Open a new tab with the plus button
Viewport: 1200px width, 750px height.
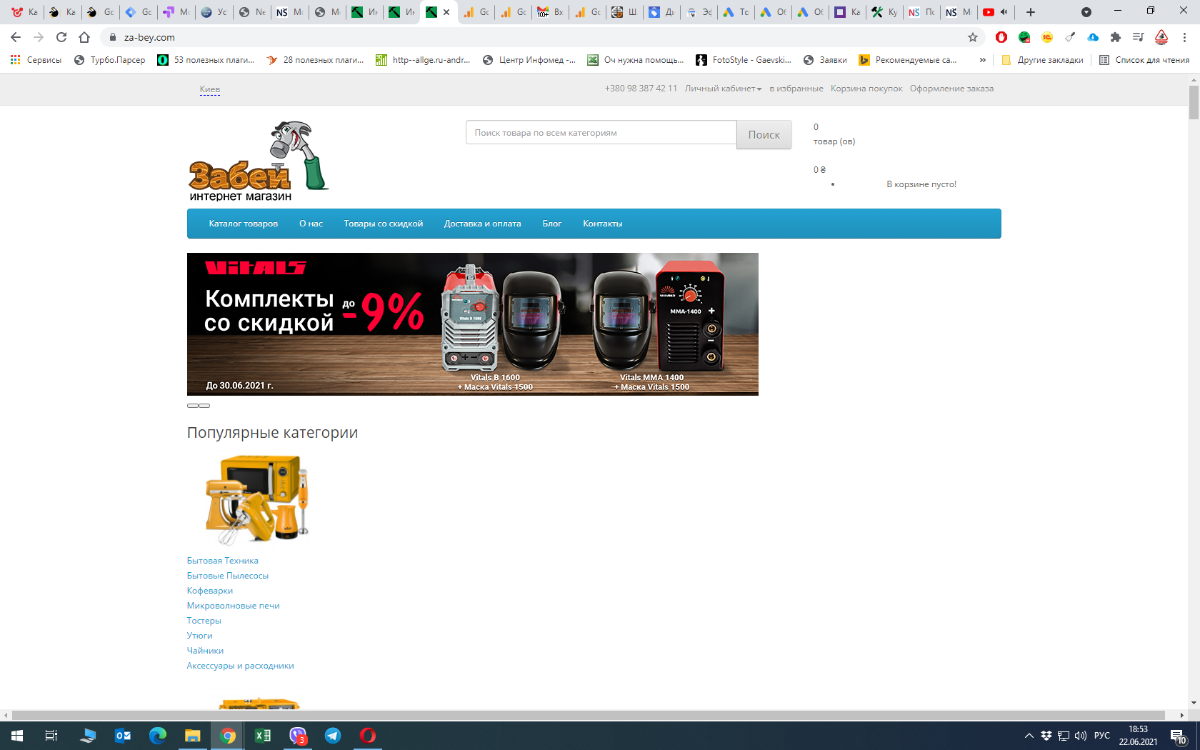[1031, 12]
